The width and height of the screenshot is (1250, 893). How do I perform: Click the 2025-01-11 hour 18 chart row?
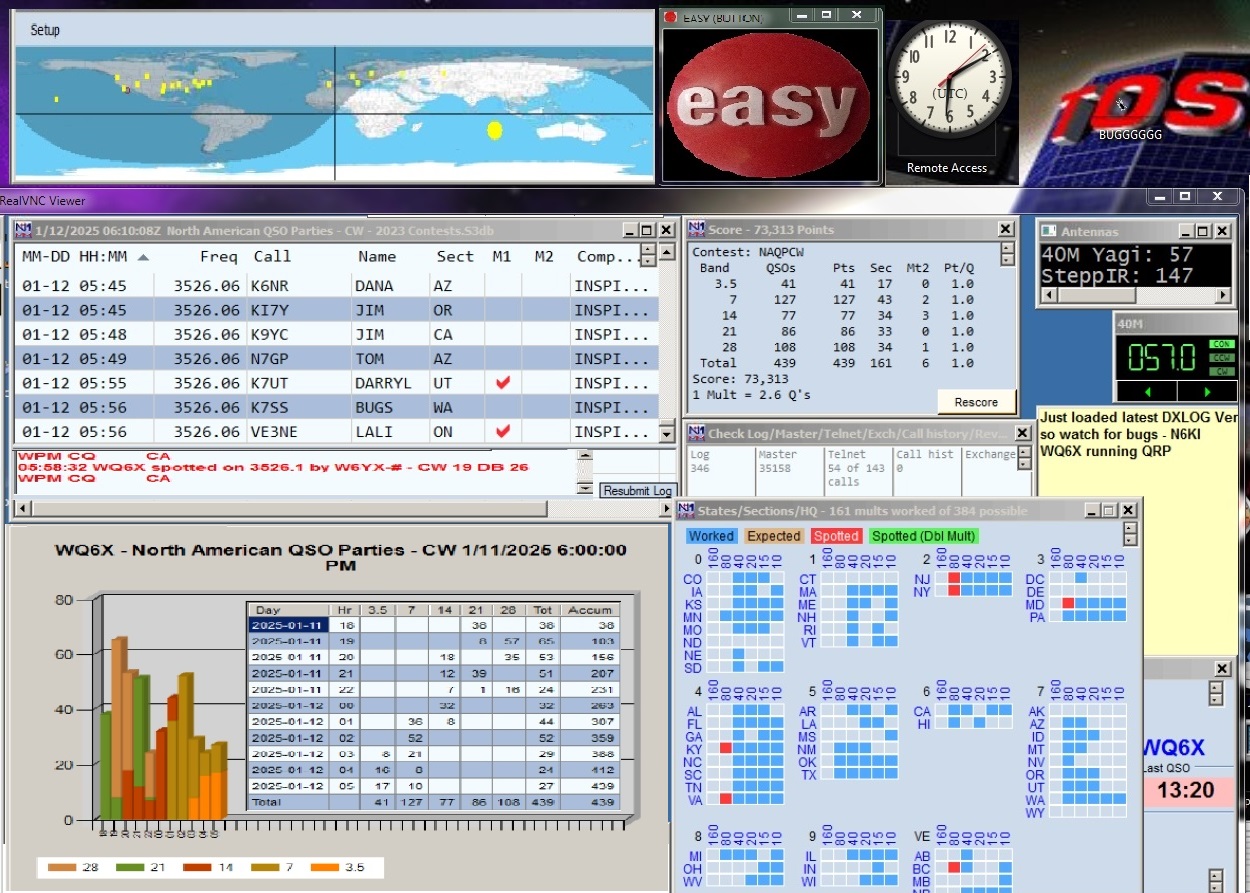pos(435,624)
